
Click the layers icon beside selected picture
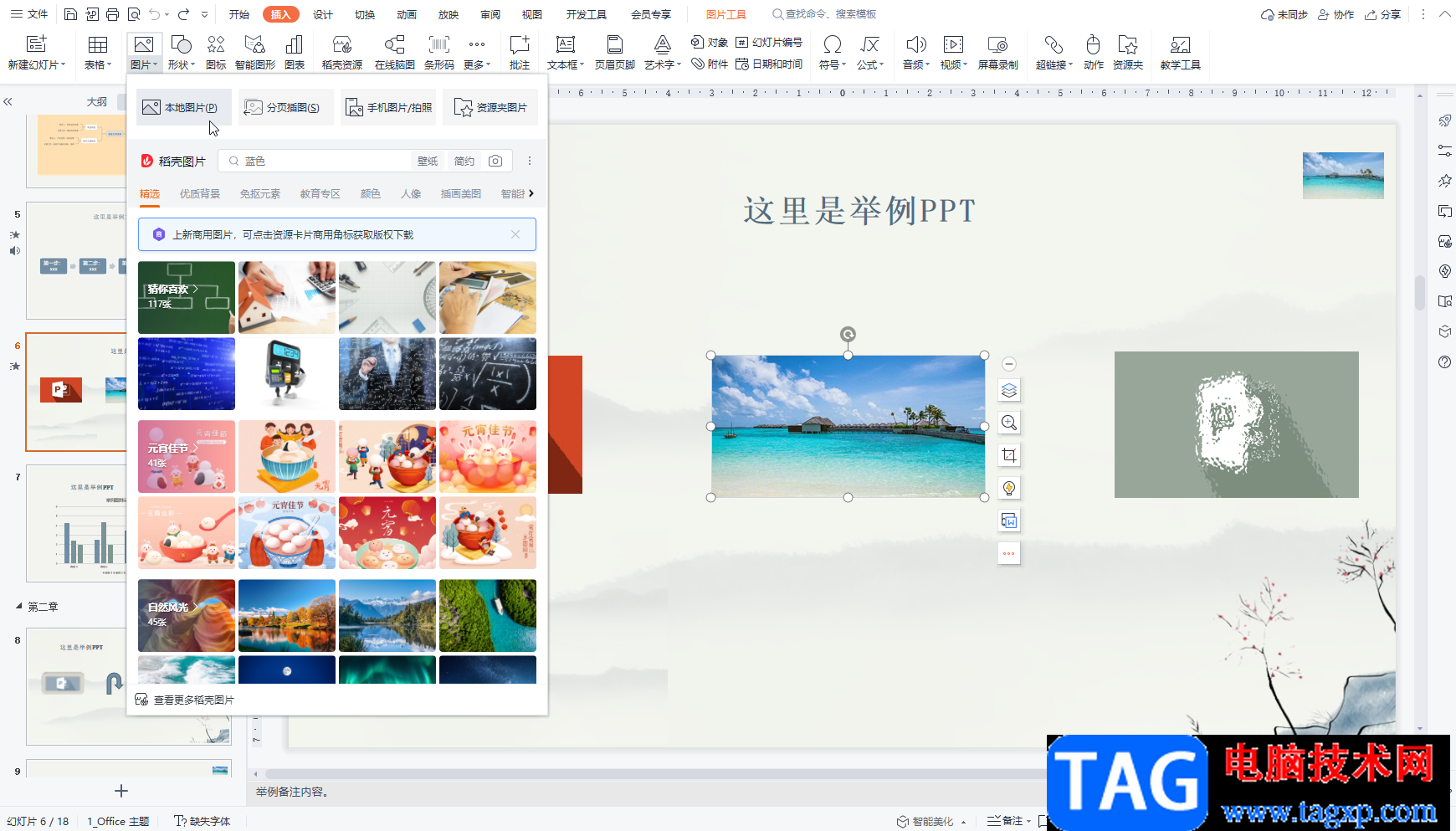tap(1009, 390)
